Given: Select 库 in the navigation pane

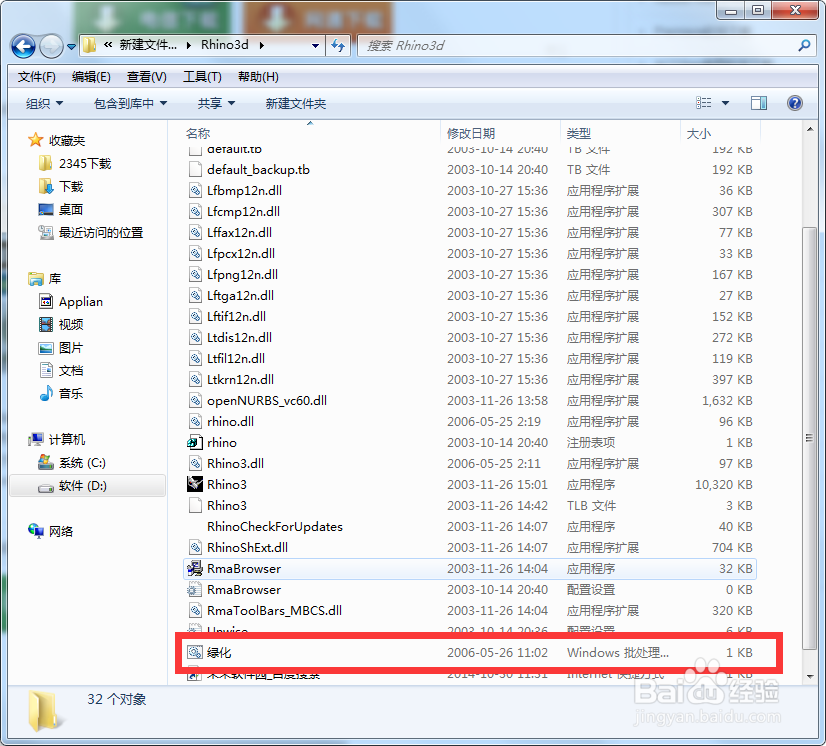Looking at the screenshot, I should click(55, 278).
